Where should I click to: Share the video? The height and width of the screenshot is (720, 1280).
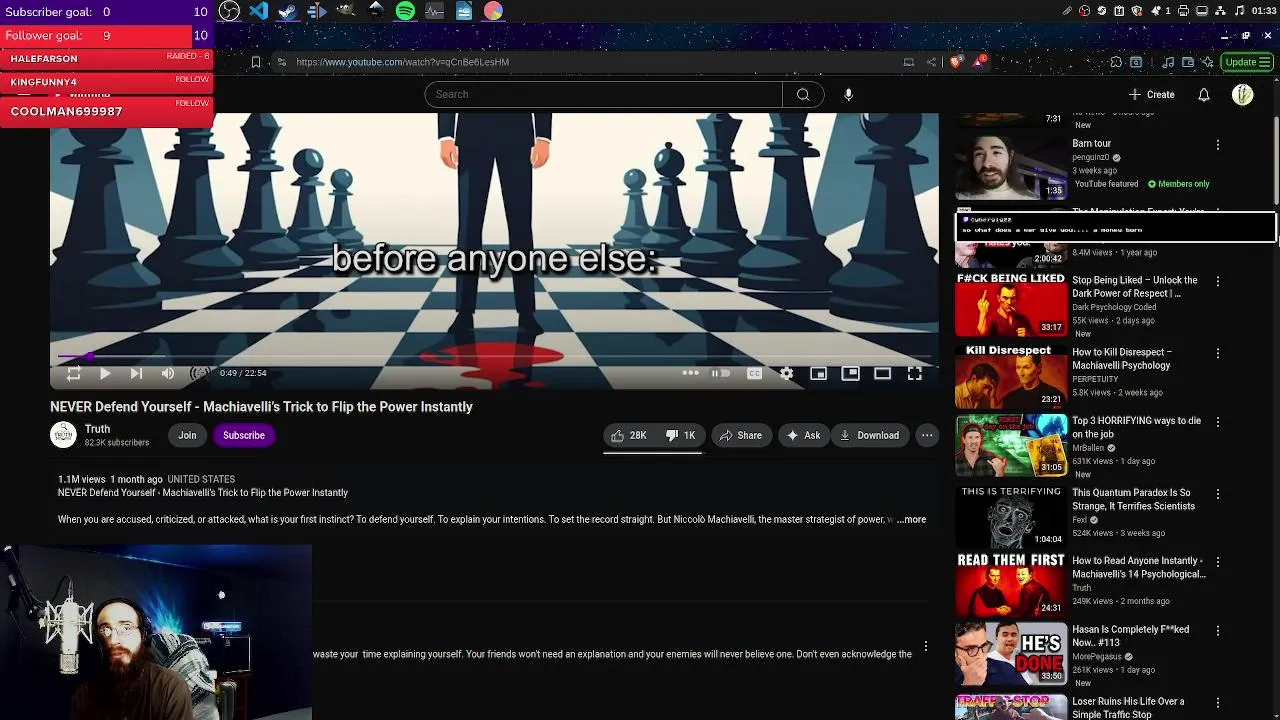(741, 435)
